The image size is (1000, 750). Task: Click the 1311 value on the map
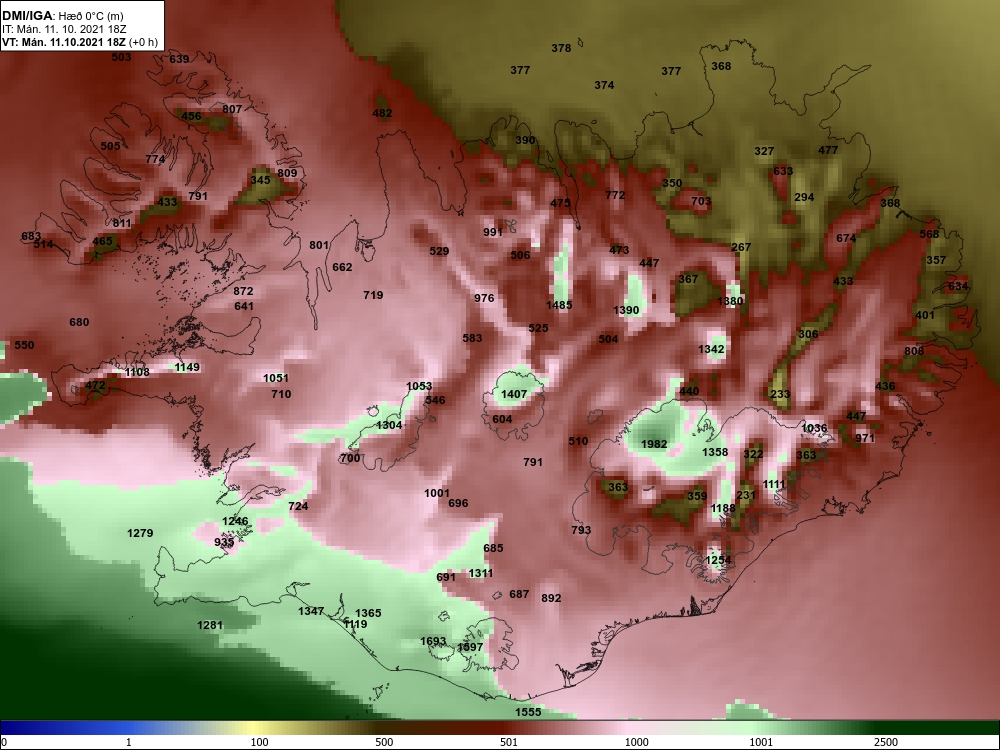[x=480, y=573]
